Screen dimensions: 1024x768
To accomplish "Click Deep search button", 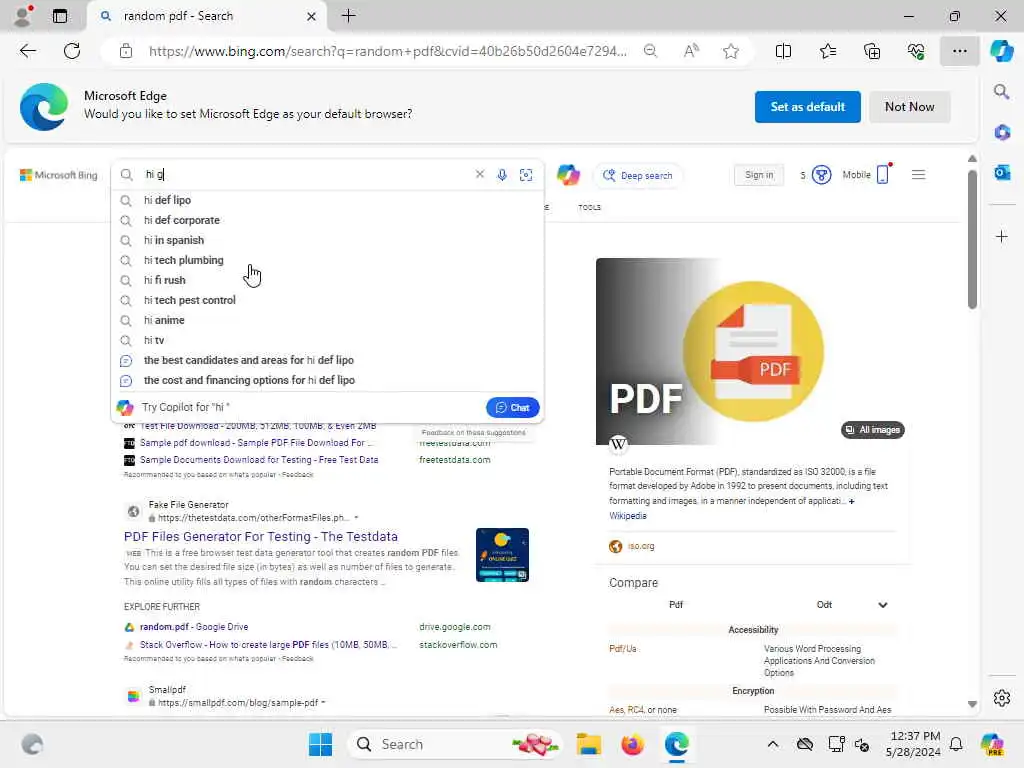I will [x=638, y=175].
